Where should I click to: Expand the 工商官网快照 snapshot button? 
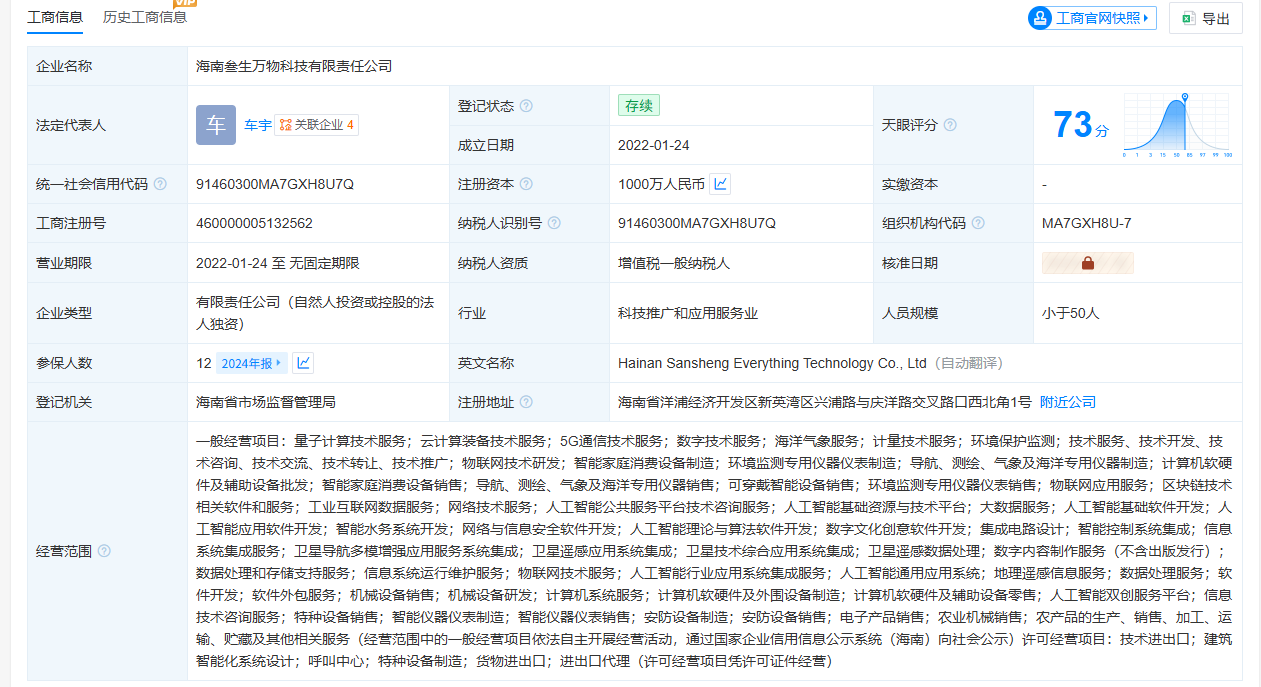point(1092,18)
